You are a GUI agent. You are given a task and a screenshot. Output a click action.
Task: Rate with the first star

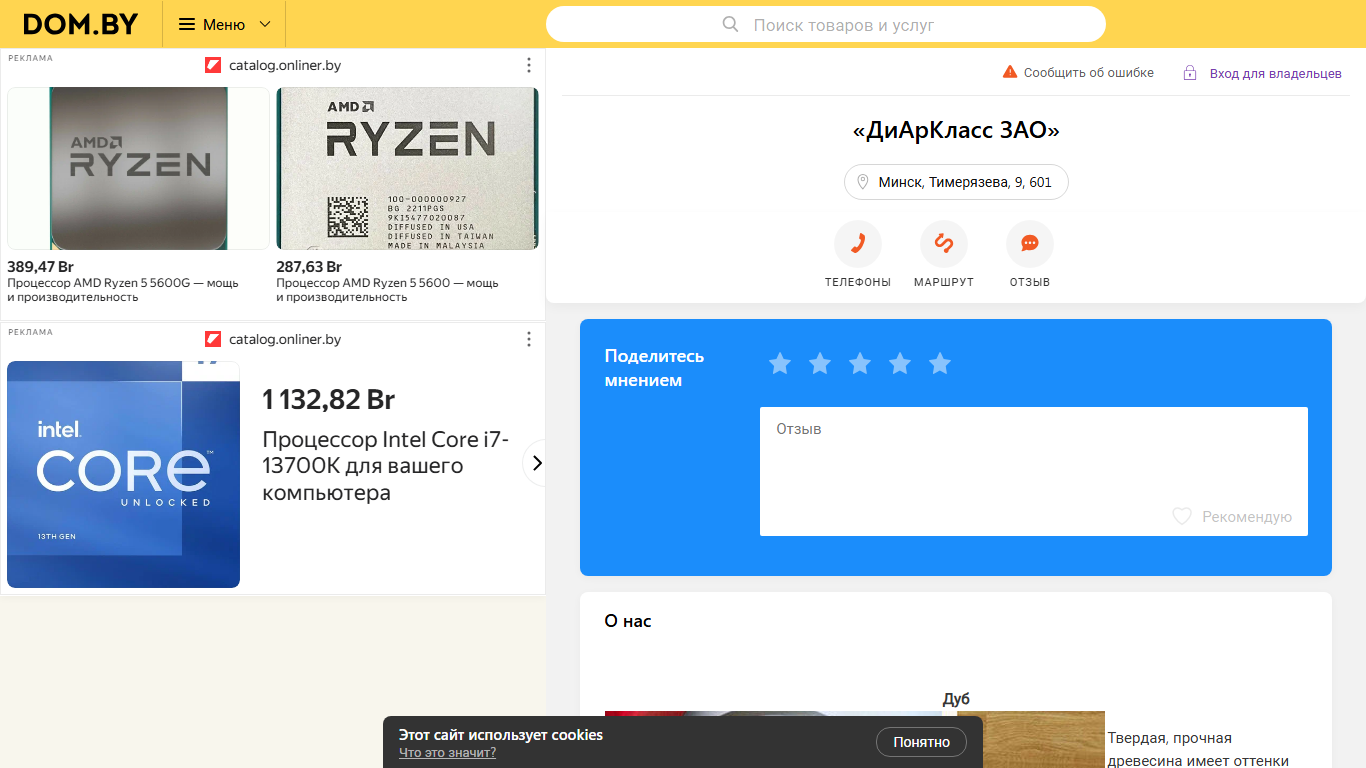coord(780,364)
